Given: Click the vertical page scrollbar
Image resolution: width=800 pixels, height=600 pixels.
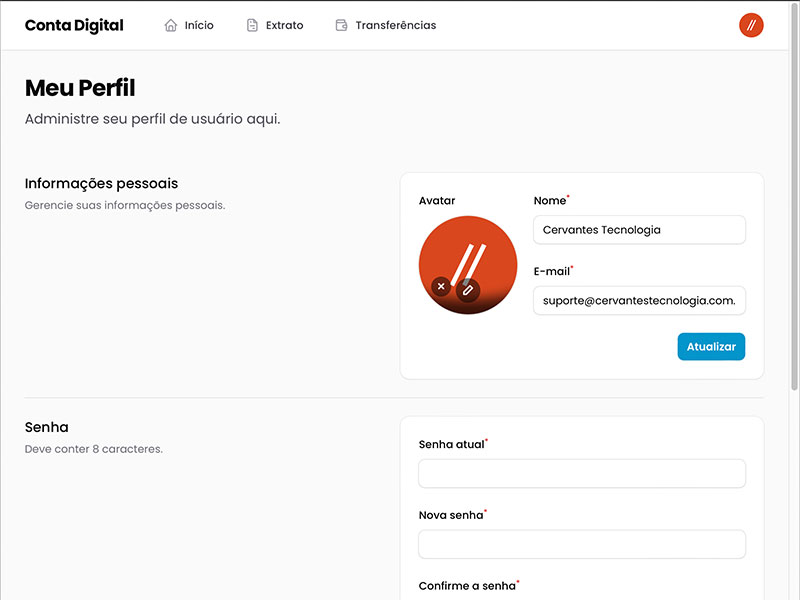Looking at the screenshot, I should pos(795,200).
